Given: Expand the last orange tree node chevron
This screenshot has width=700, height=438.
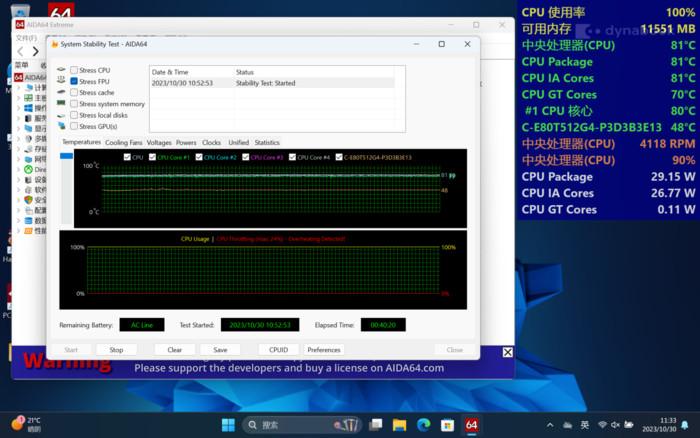Looking at the screenshot, I should click(x=19, y=230).
